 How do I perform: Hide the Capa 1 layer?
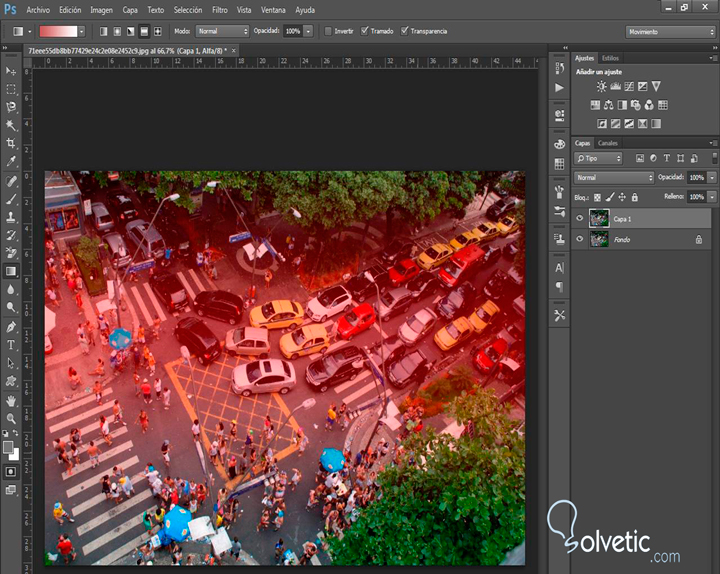(x=580, y=218)
